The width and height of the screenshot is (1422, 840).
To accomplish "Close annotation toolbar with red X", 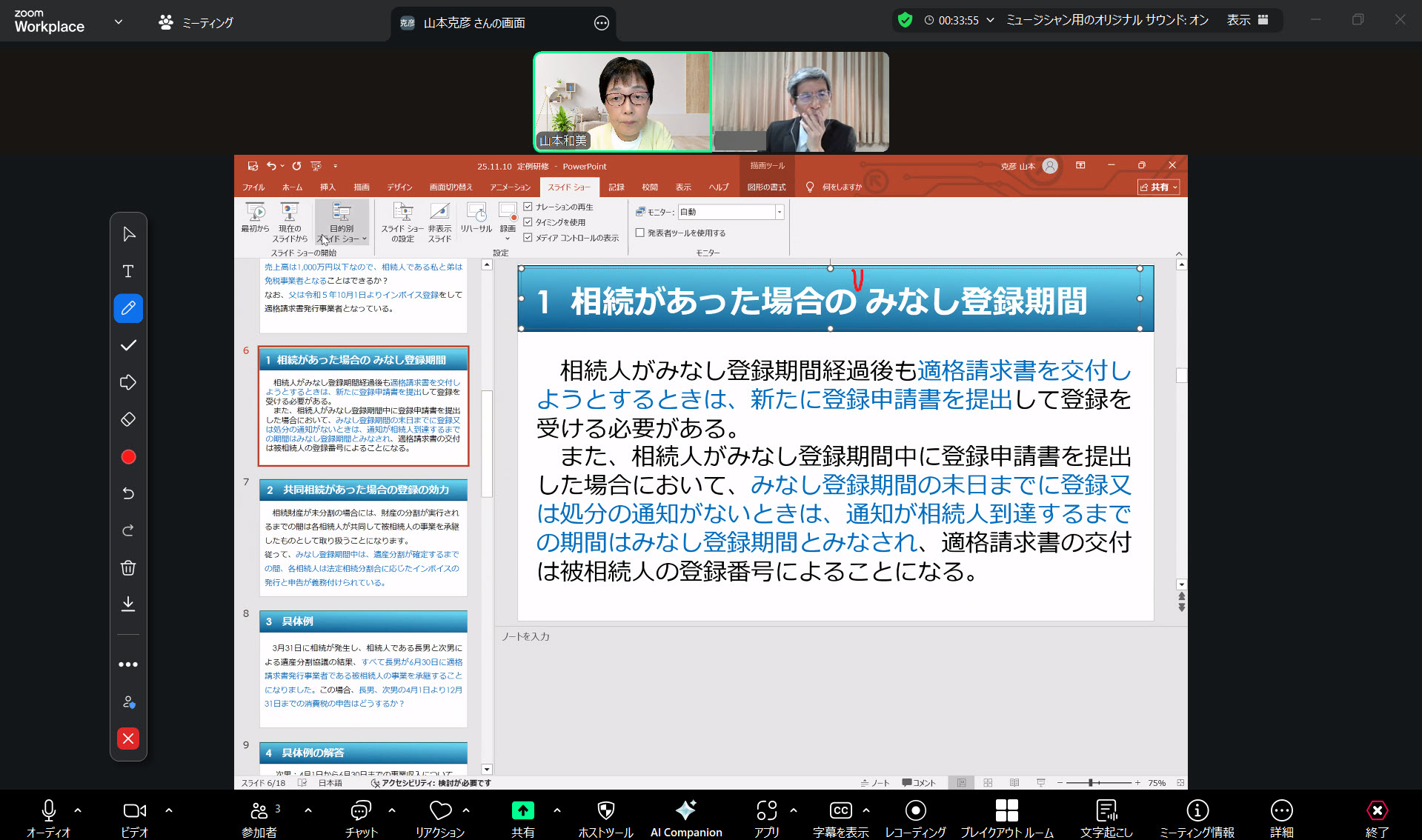I will tap(128, 739).
